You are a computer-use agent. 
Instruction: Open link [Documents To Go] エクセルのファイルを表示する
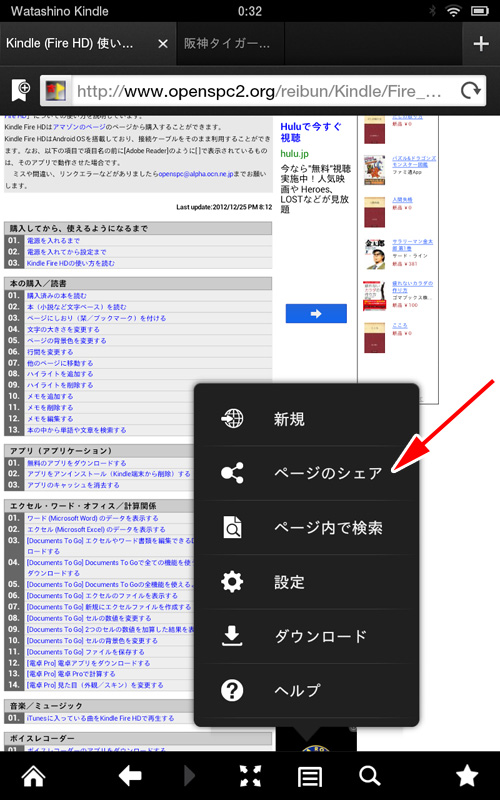pyautogui.click(x=102, y=596)
